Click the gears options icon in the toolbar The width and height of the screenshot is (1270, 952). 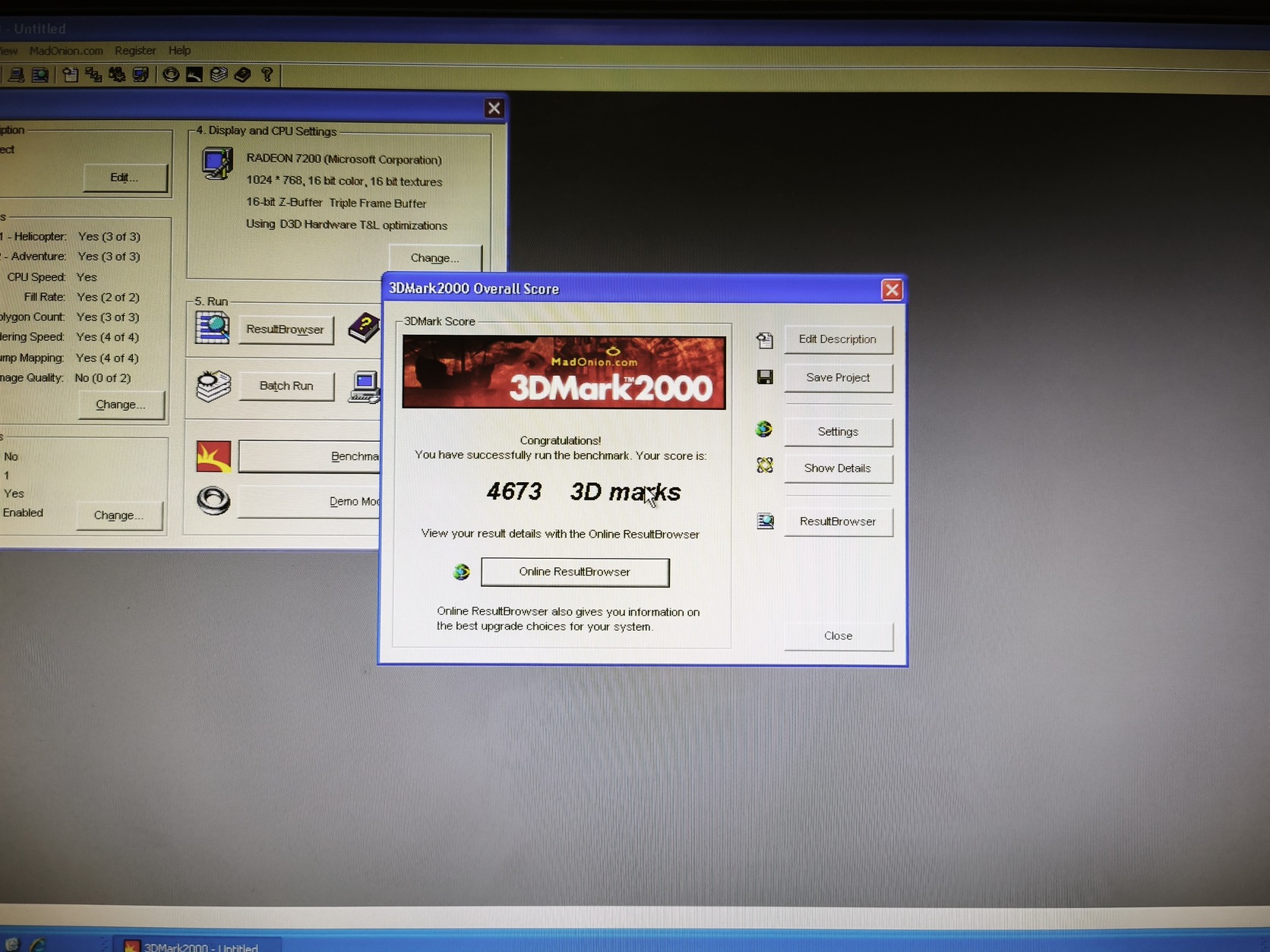point(117,74)
